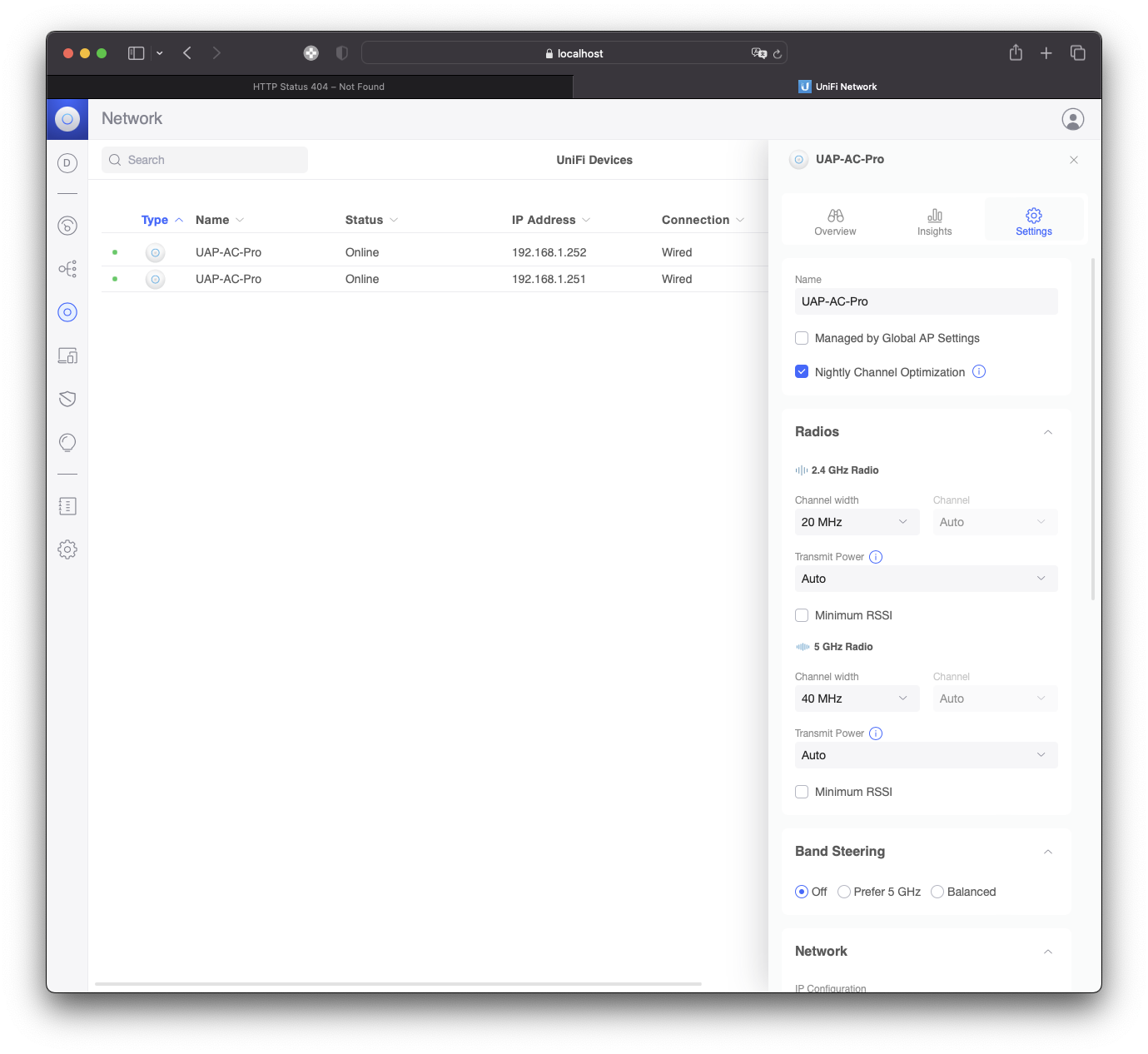Sort devices by IP Address column

(551, 220)
